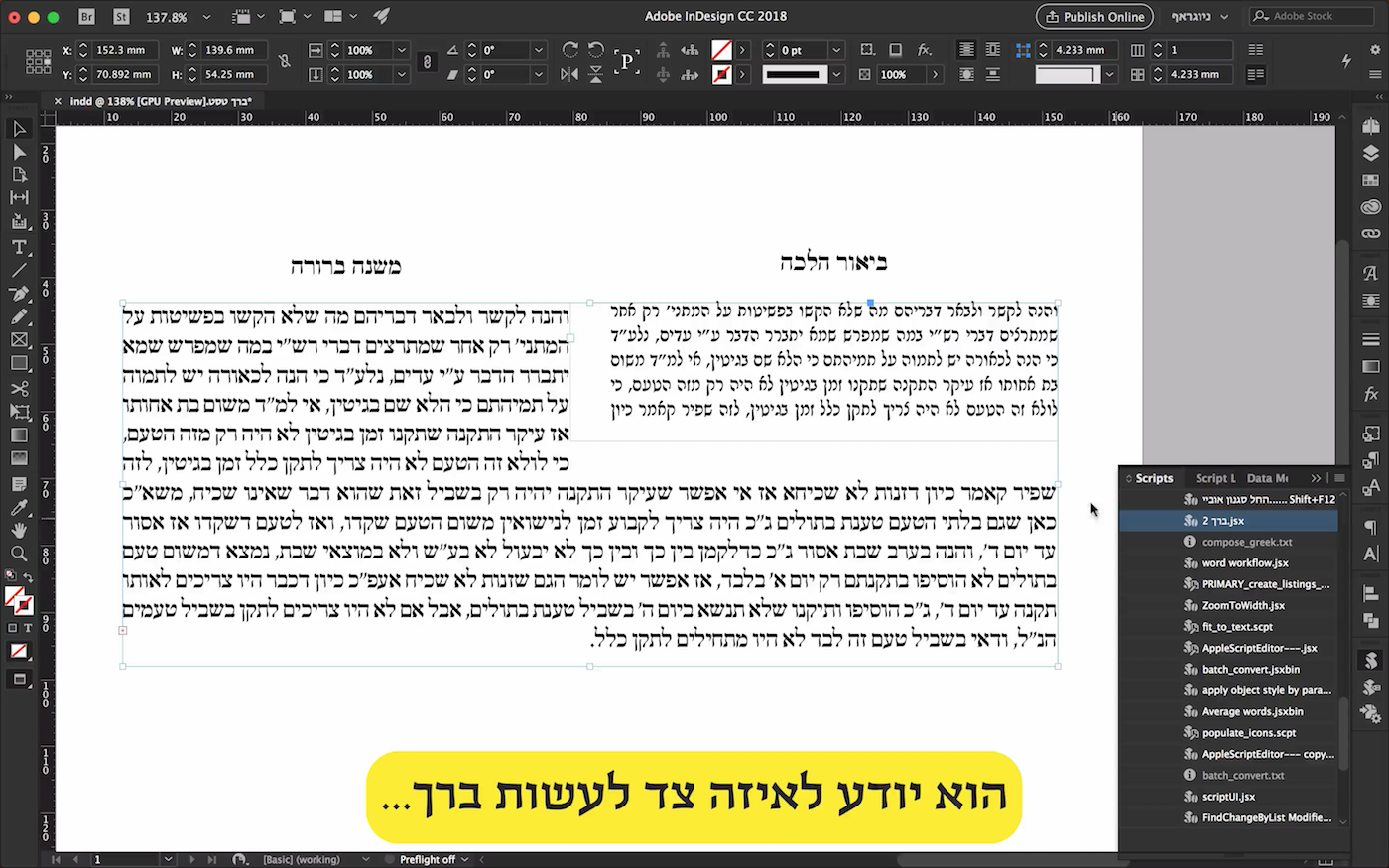Select the Selection tool
1389x868 pixels.
[18, 129]
